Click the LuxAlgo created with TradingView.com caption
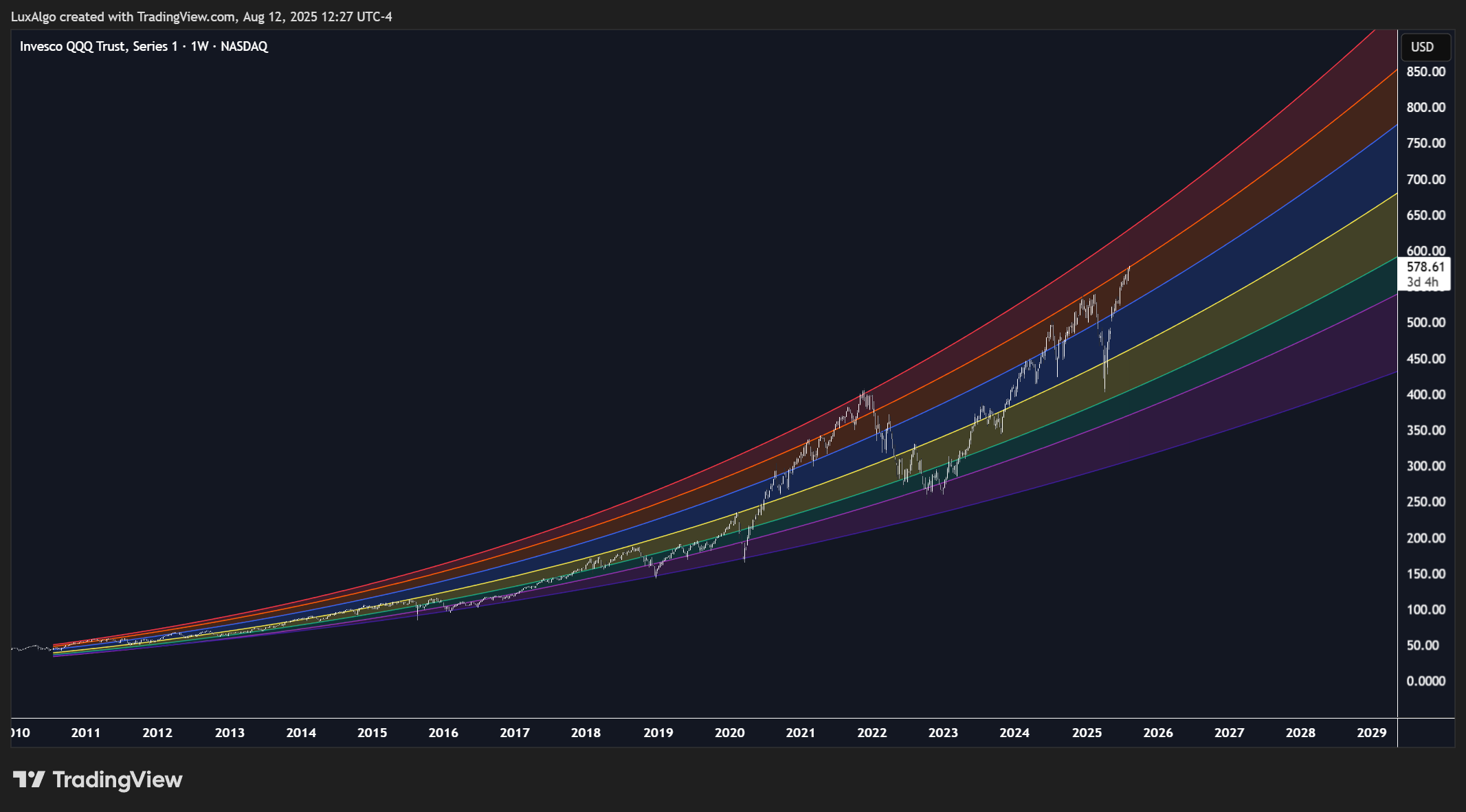The height and width of the screenshot is (812, 1466). pyautogui.click(x=201, y=16)
